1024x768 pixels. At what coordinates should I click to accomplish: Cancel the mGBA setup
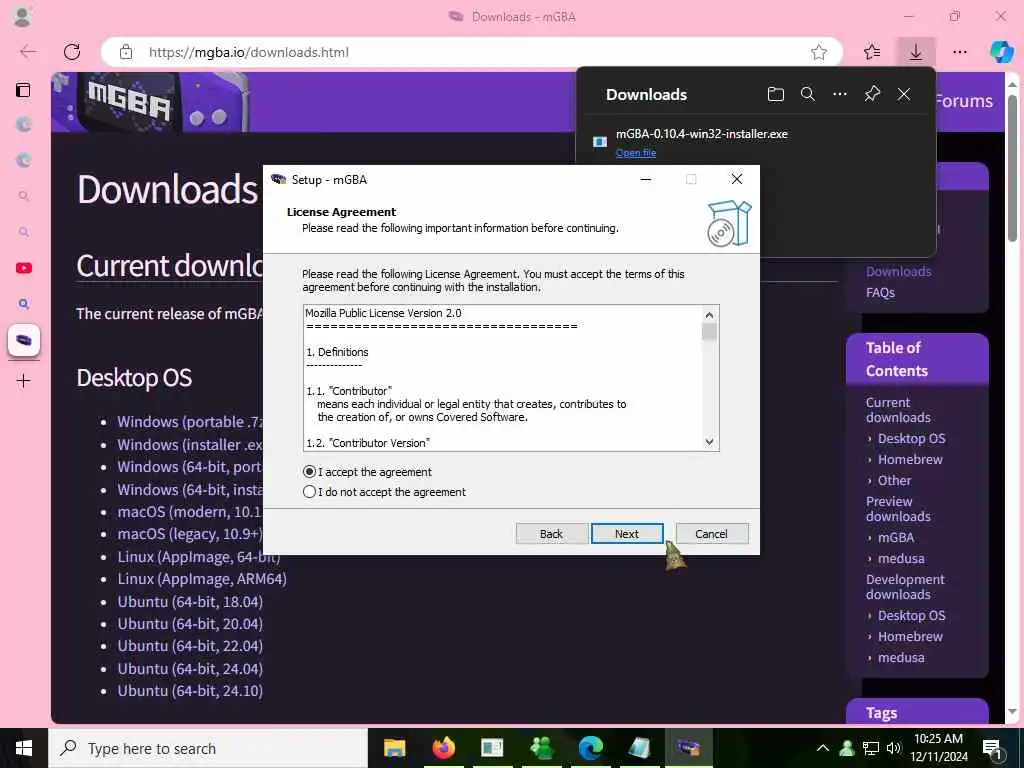point(712,534)
